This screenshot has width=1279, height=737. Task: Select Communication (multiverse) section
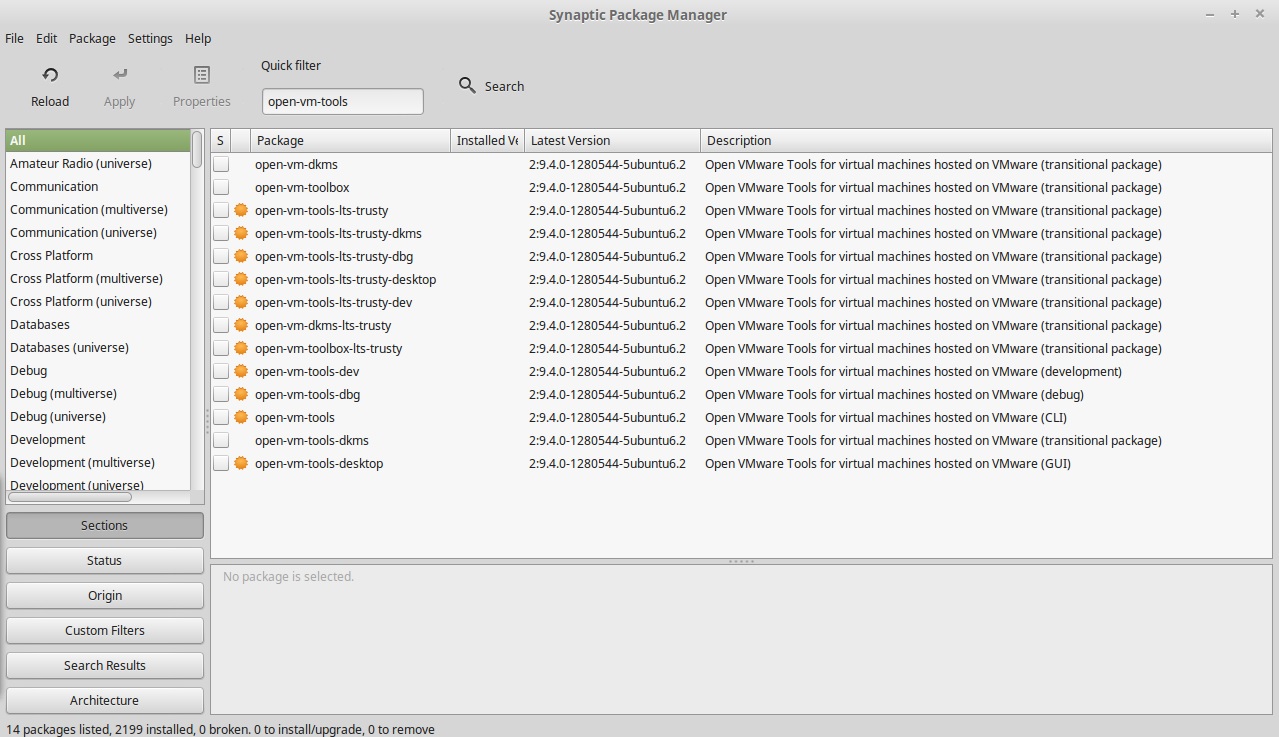click(x=98, y=209)
